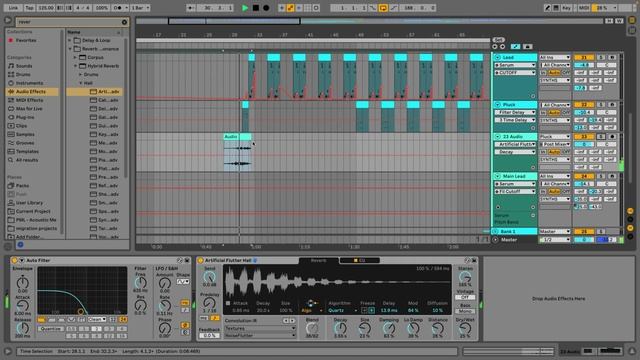Toggle track activator 22 on Pluck track
This screenshot has height=360, width=640.
tap(584, 105)
